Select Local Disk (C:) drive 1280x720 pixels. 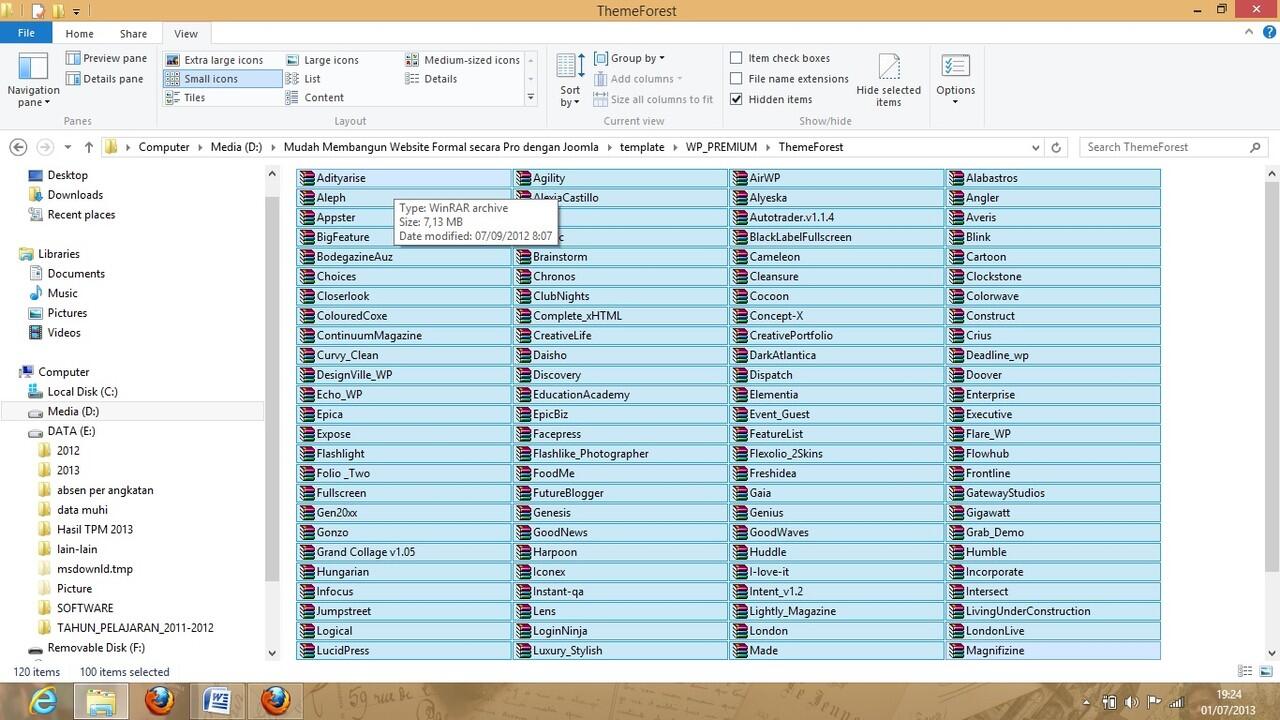pos(82,392)
